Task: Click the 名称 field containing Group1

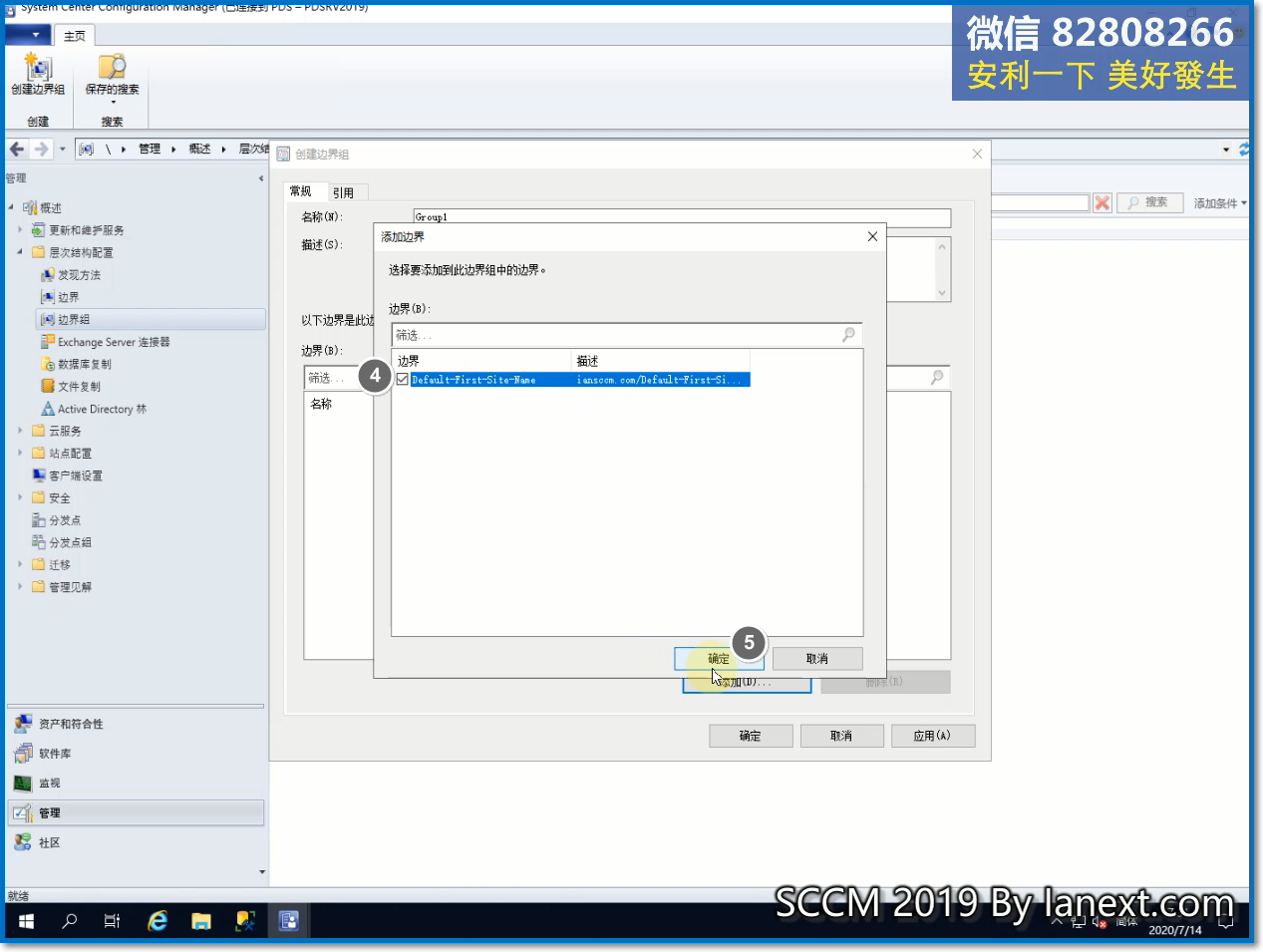Action: (x=682, y=217)
